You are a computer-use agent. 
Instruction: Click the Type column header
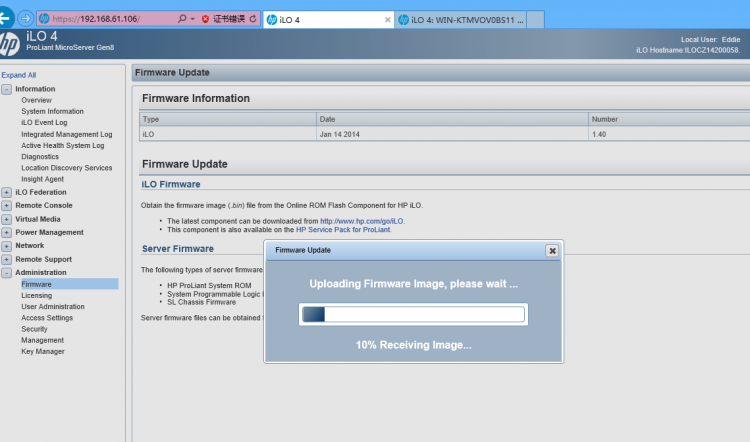[x=228, y=119]
